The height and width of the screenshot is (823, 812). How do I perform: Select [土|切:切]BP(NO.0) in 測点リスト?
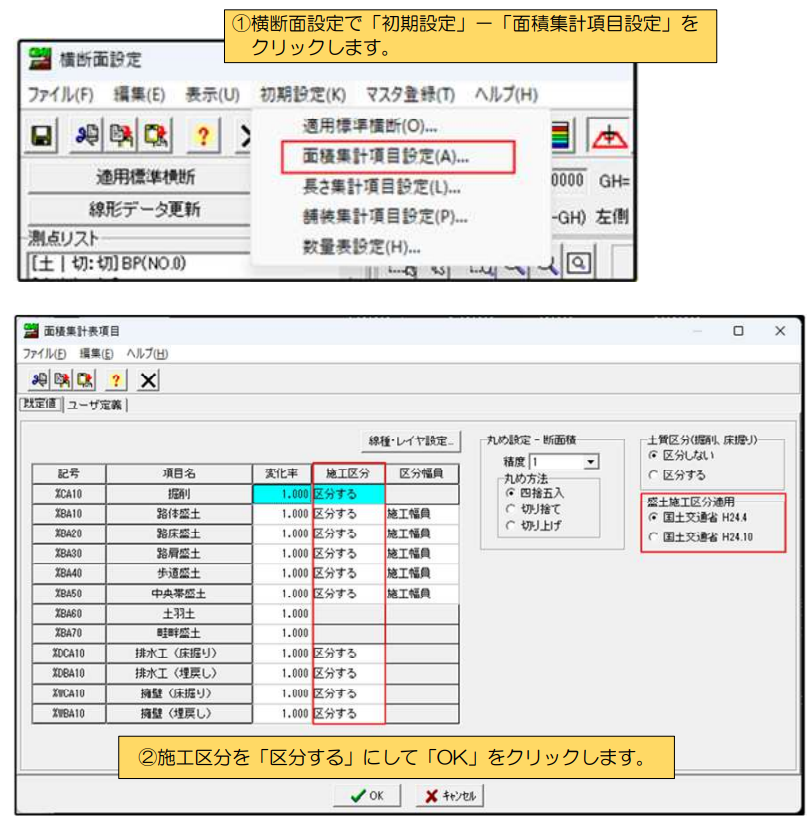[x=109, y=263]
